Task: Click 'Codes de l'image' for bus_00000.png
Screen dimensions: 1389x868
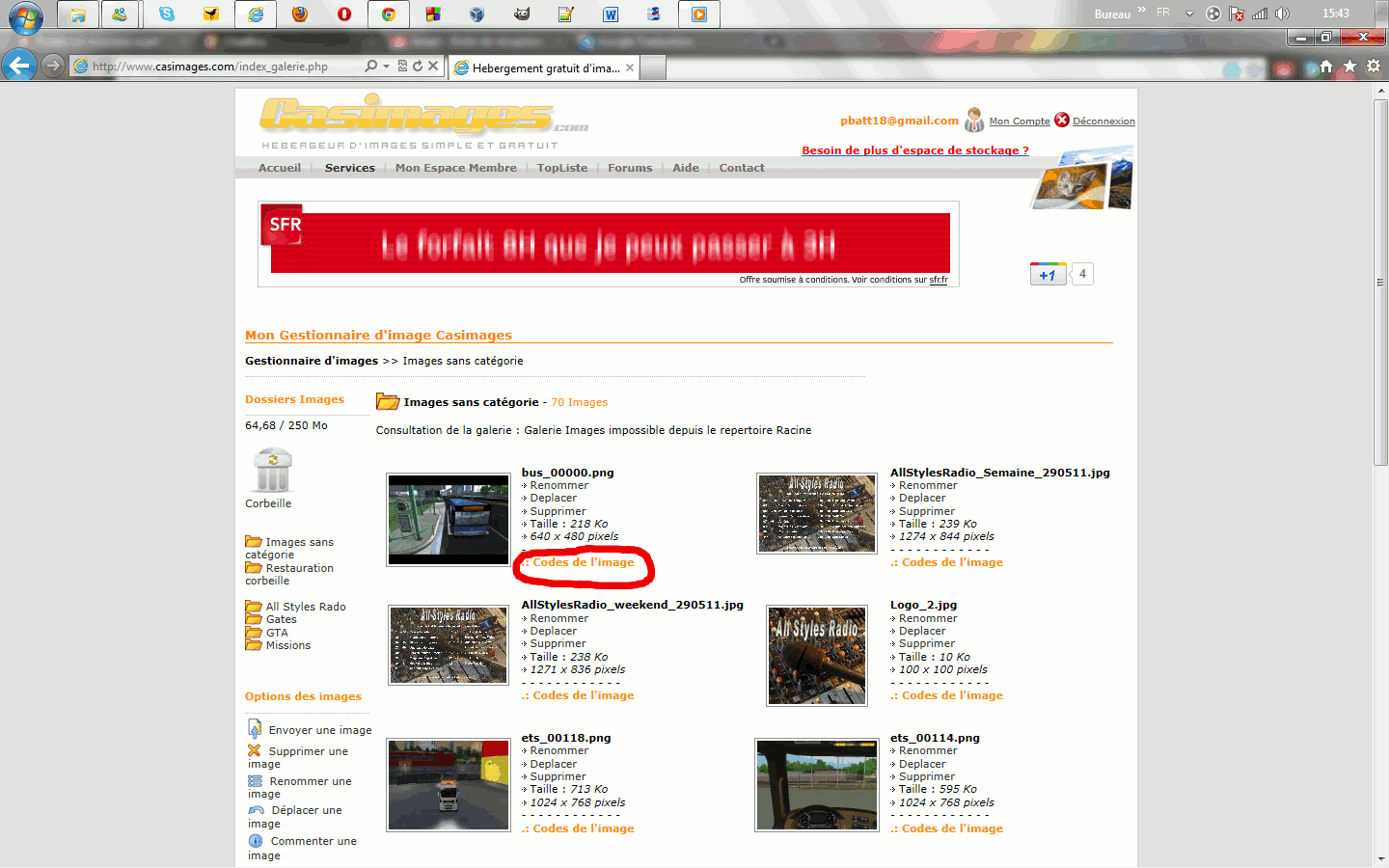Action: (584, 562)
